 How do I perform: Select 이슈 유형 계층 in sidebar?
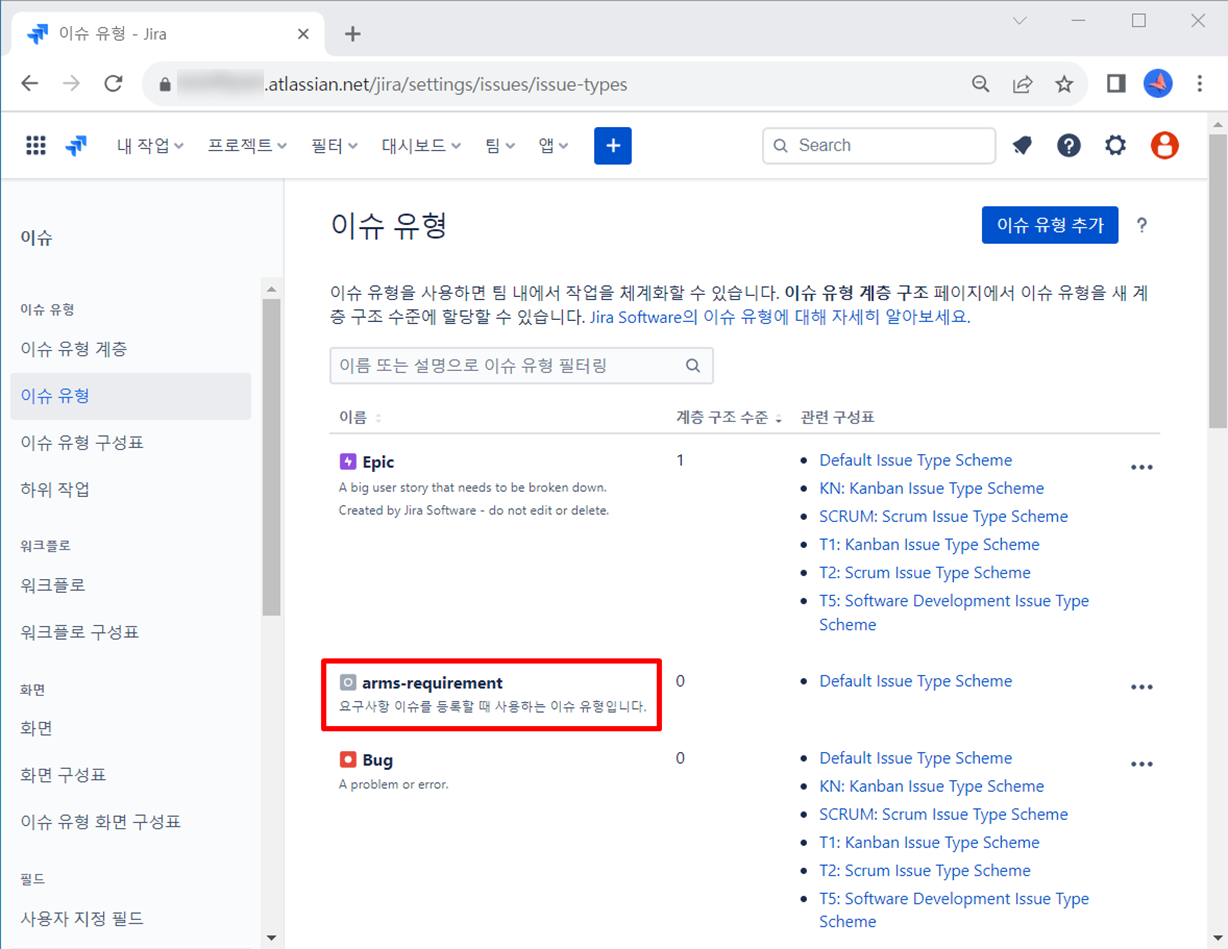pyautogui.click(x=74, y=349)
